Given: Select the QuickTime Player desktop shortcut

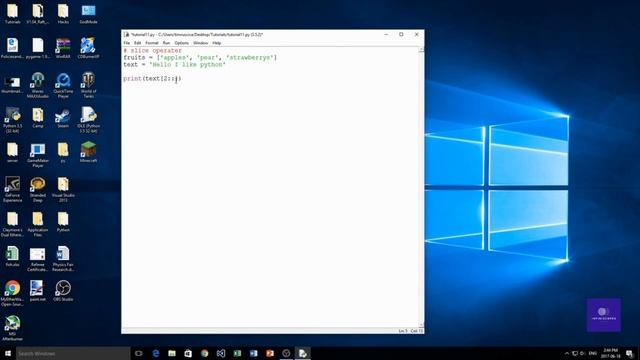Looking at the screenshot, I should coord(63,85).
